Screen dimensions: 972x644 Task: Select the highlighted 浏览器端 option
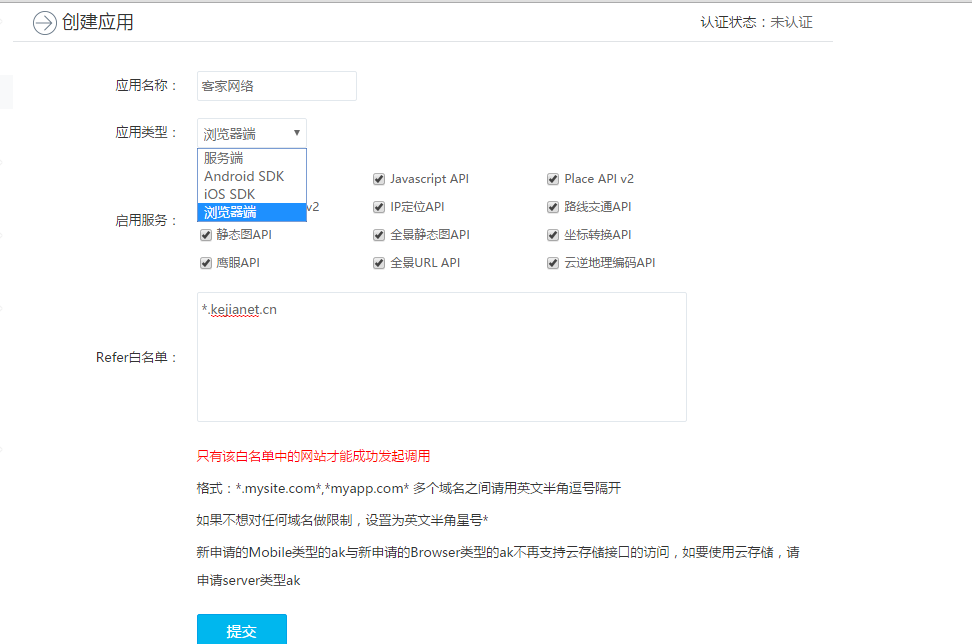click(251, 212)
